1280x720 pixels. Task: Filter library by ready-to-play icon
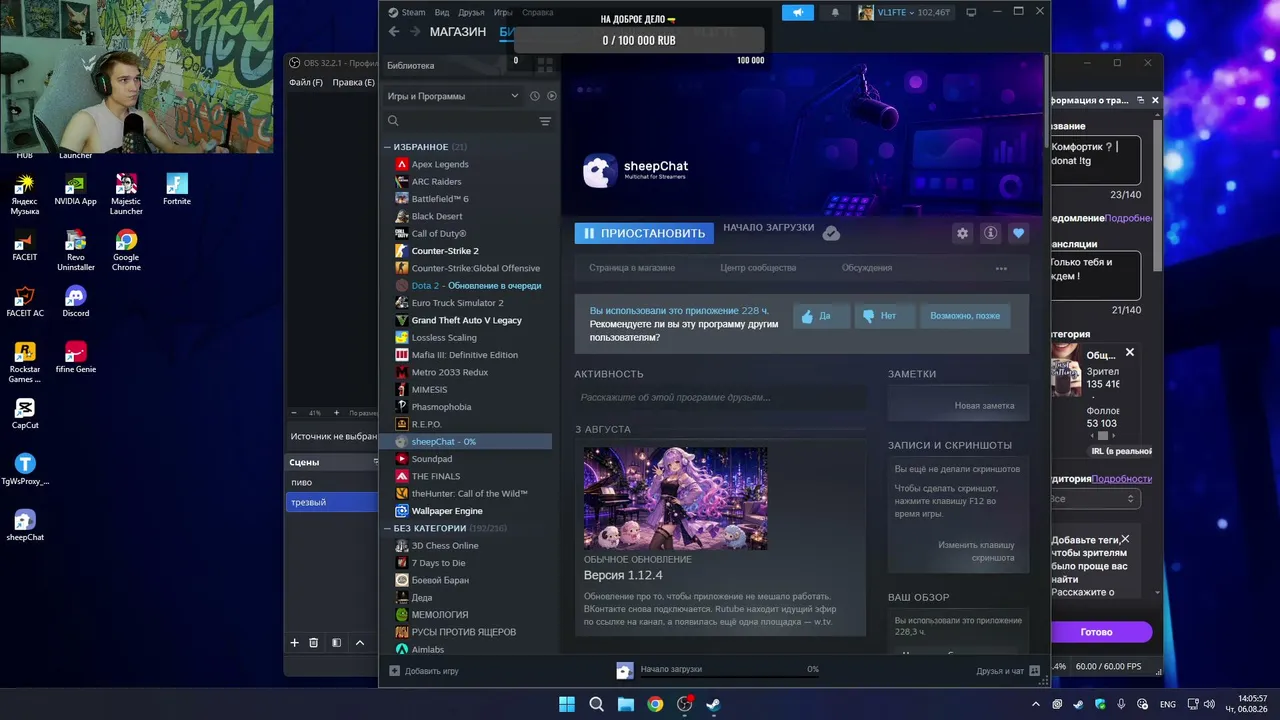click(x=551, y=96)
